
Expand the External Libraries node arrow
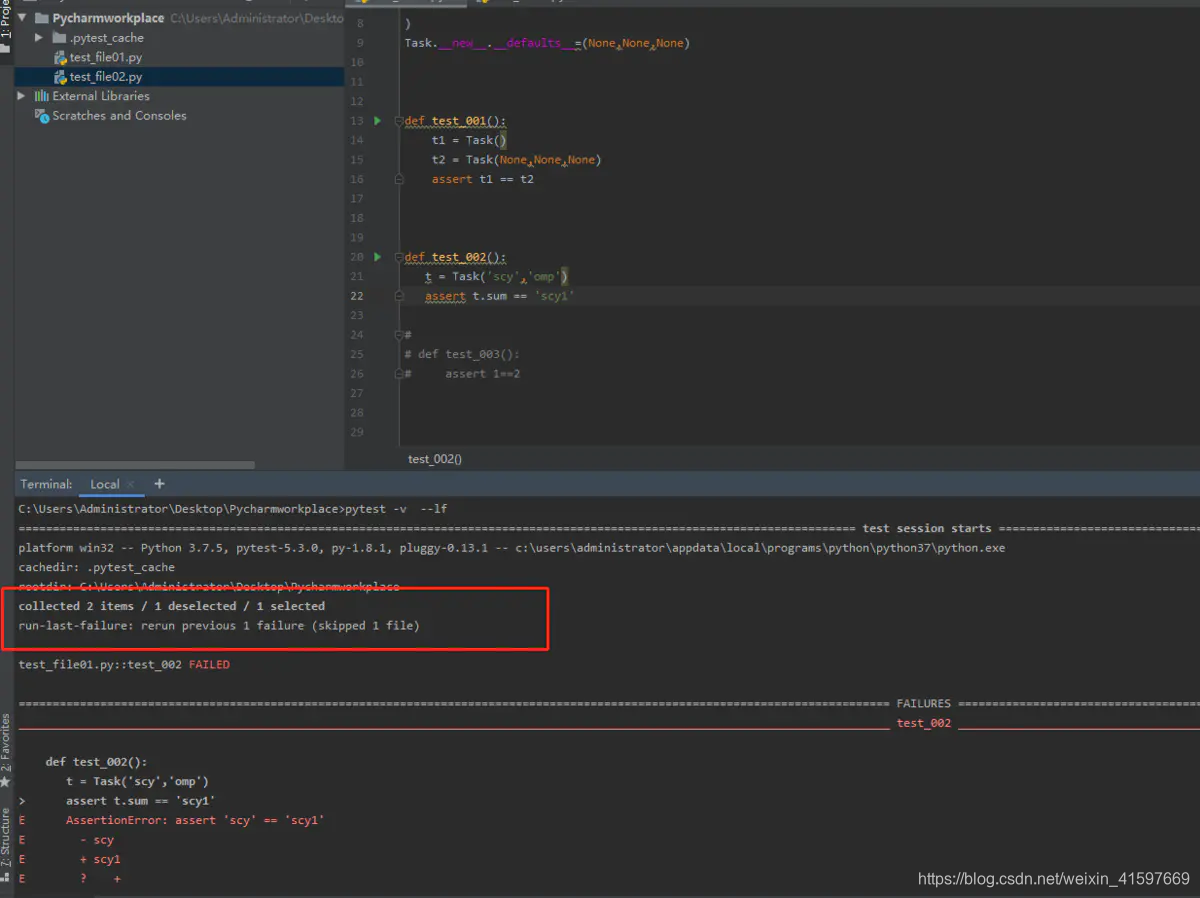22,96
